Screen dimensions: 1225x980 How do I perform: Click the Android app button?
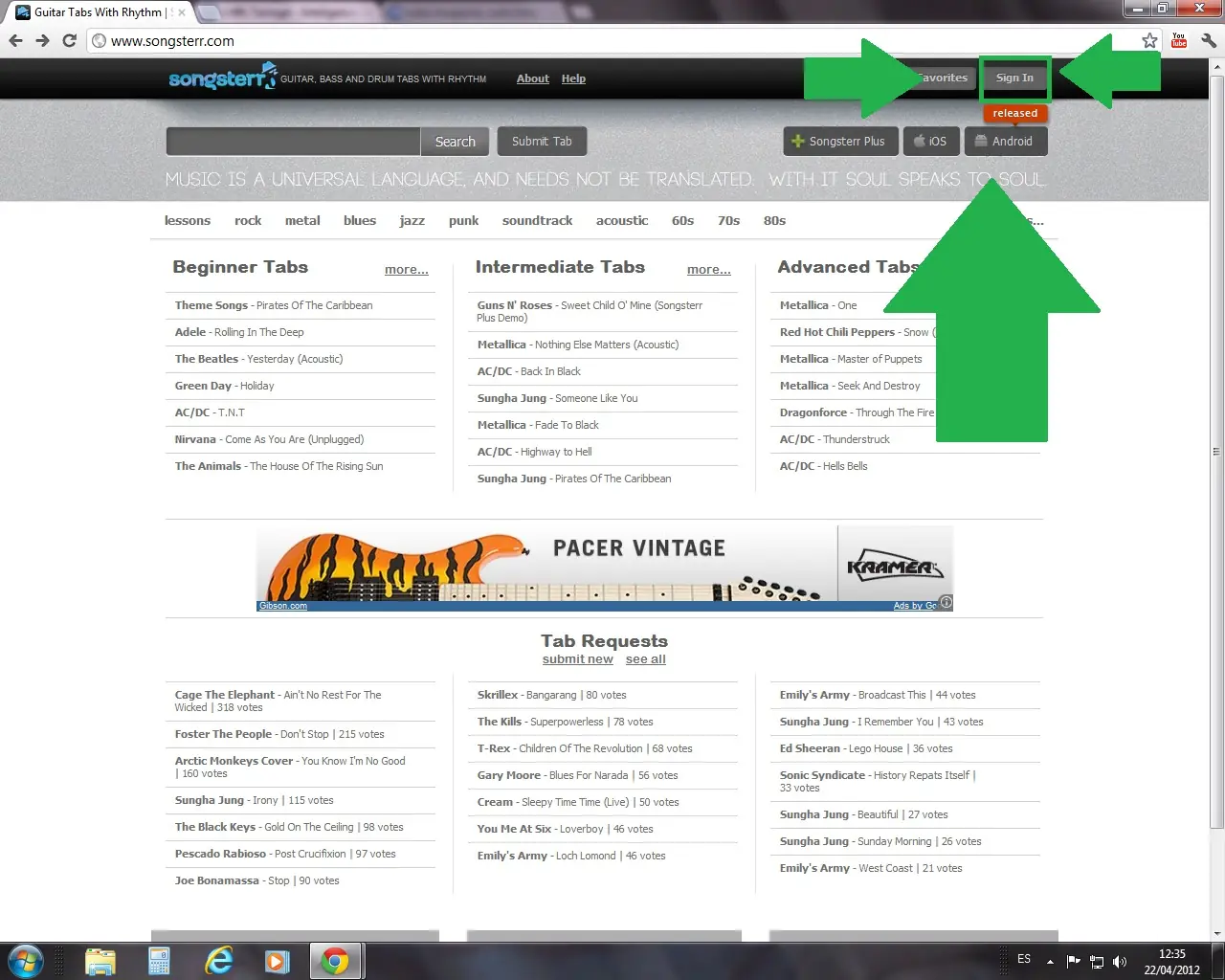tap(1005, 142)
